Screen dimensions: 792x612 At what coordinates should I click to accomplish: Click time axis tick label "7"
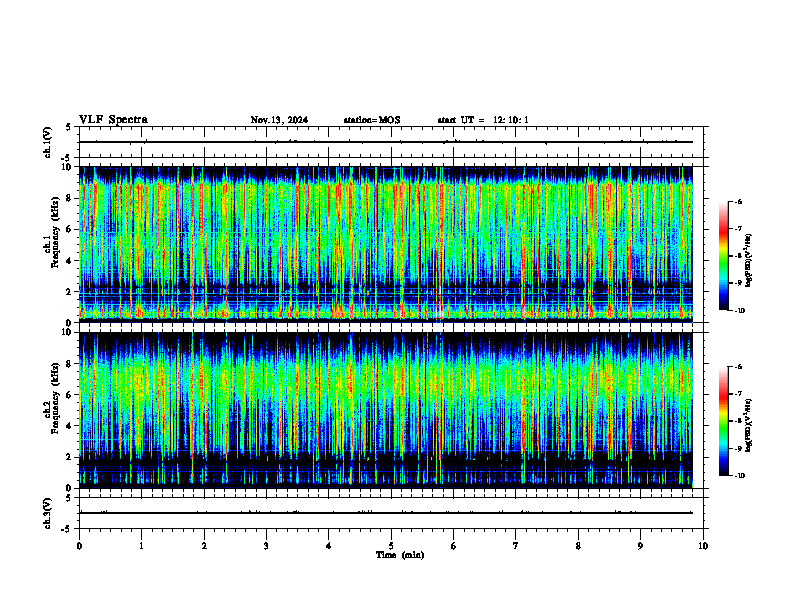click(x=516, y=546)
